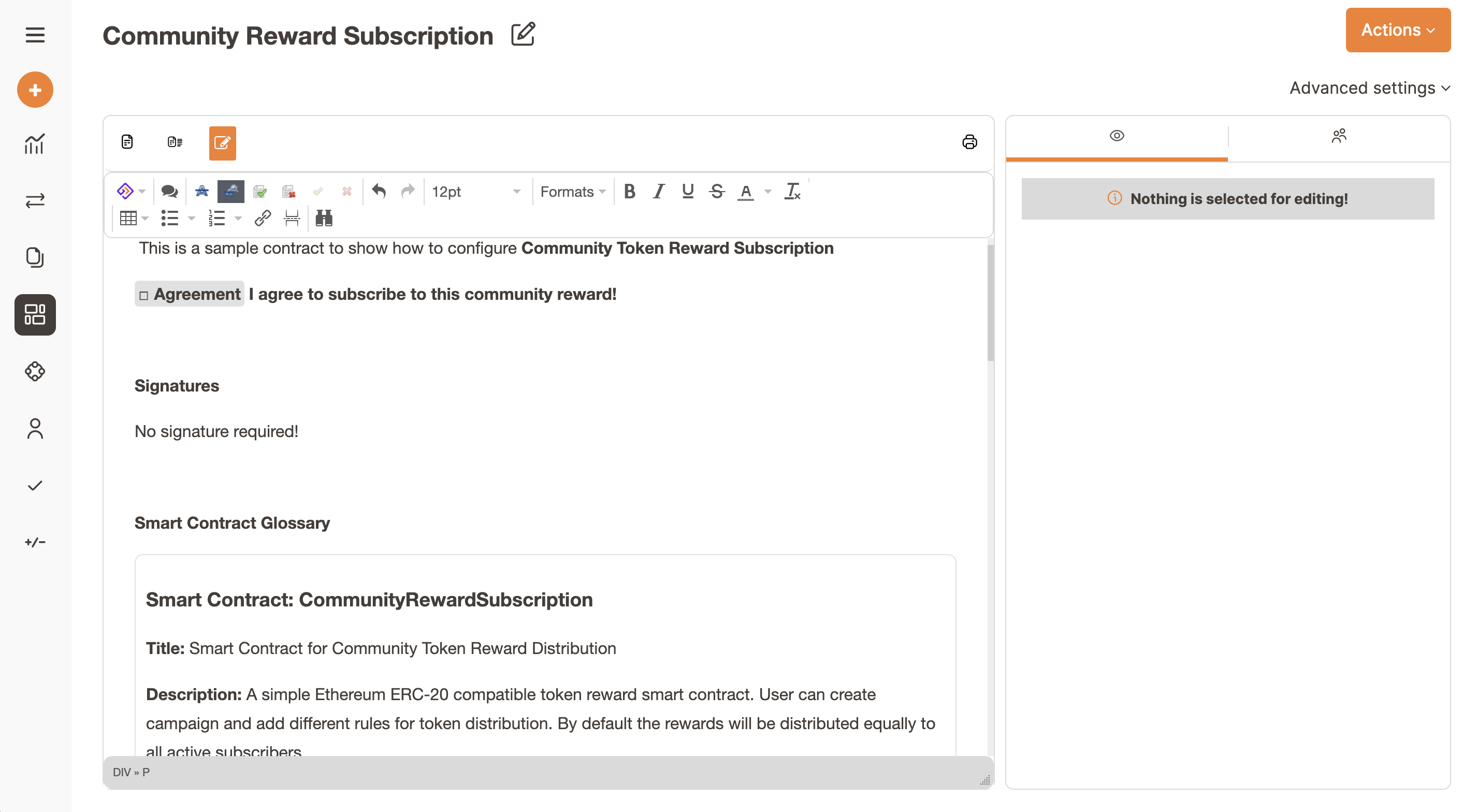The width and height of the screenshot is (1477, 812).
Task: Insert a page break
Action: 292,218
